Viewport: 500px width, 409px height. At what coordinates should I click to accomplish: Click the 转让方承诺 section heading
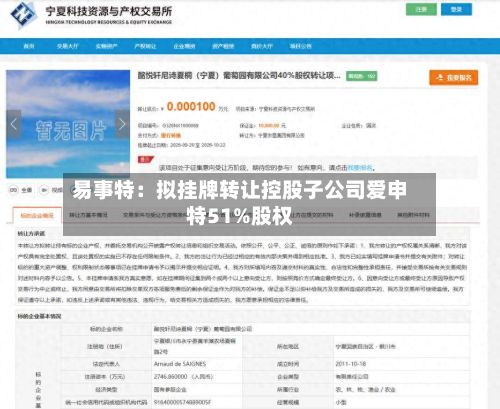point(31,234)
